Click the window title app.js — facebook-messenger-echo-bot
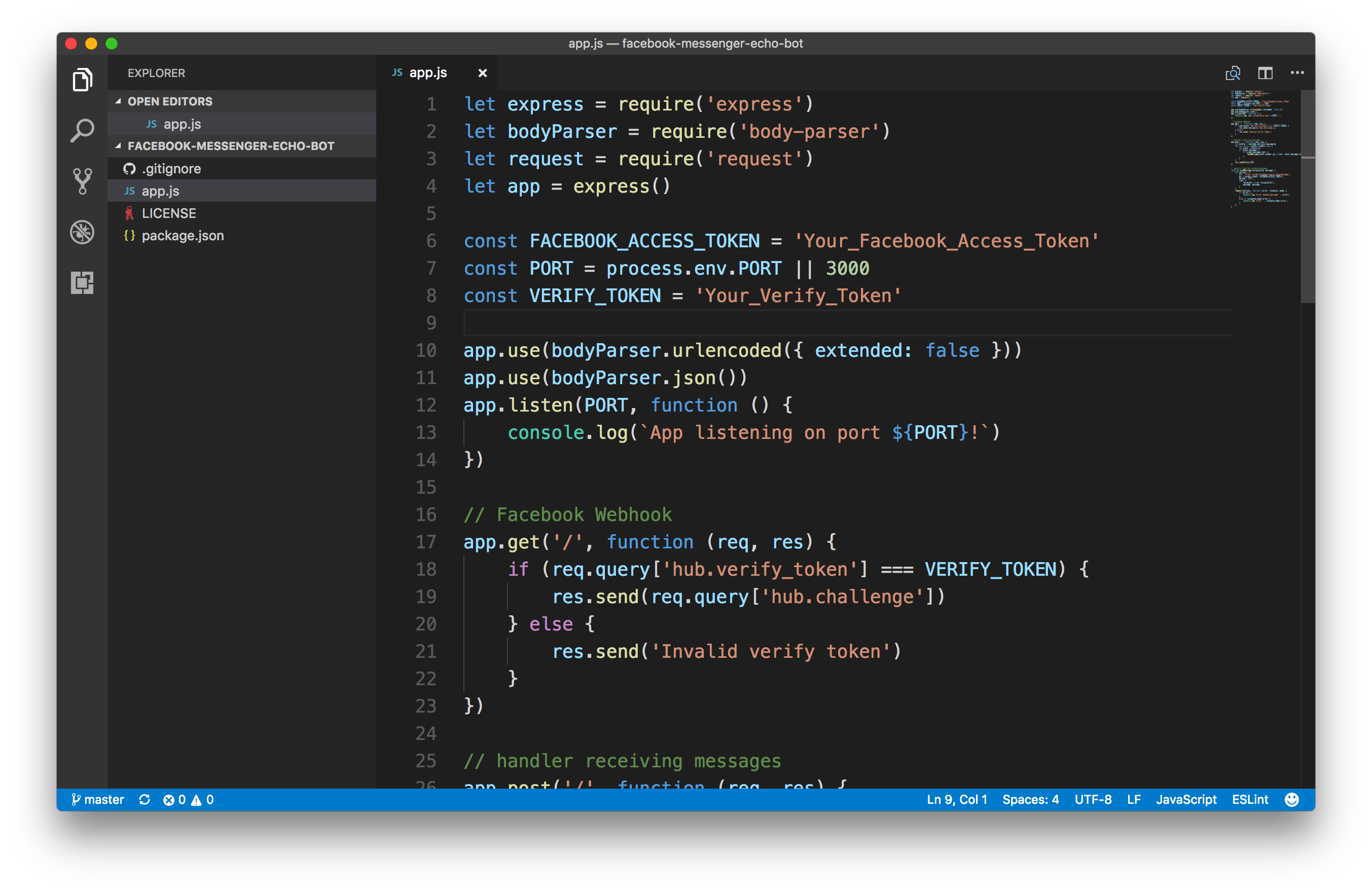The height and width of the screenshot is (892, 1372). (x=685, y=43)
